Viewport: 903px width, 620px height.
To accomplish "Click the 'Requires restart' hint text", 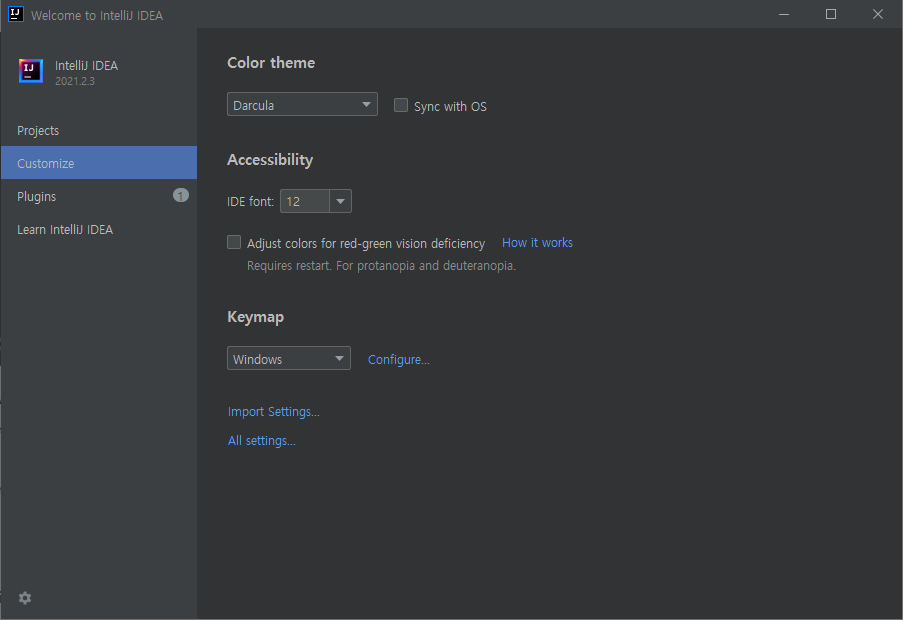I will click(x=381, y=265).
